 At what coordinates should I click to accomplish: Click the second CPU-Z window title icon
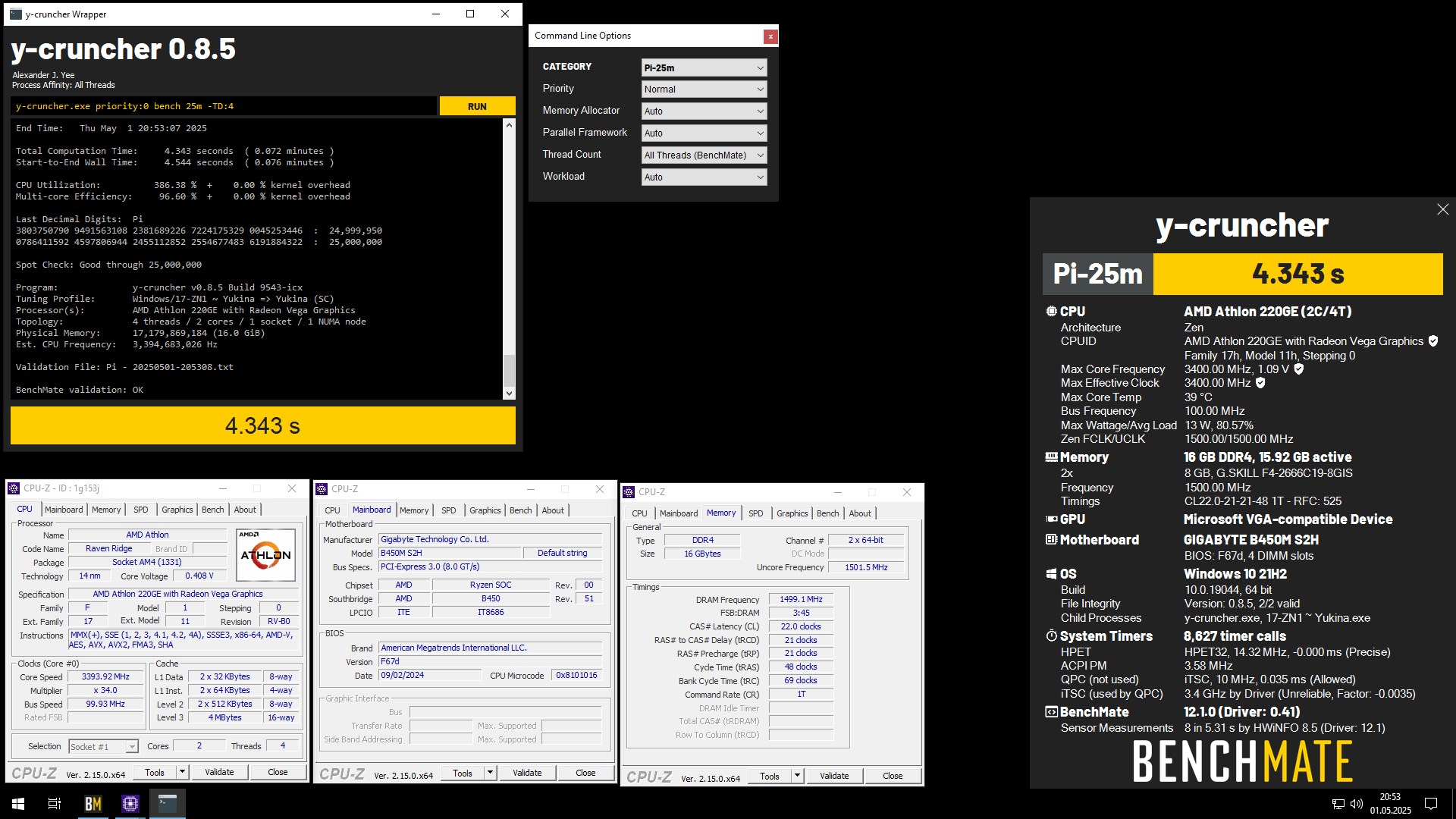coord(322,489)
